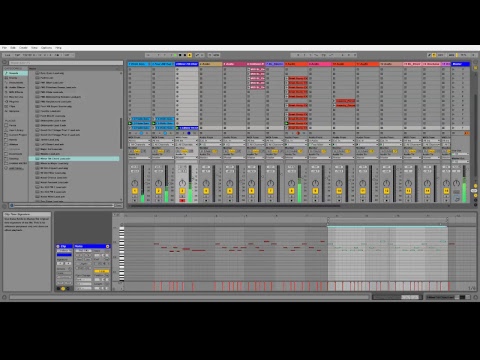Toggle the Automation Arm button
Viewport: 480px width, 360px height.
197,55
